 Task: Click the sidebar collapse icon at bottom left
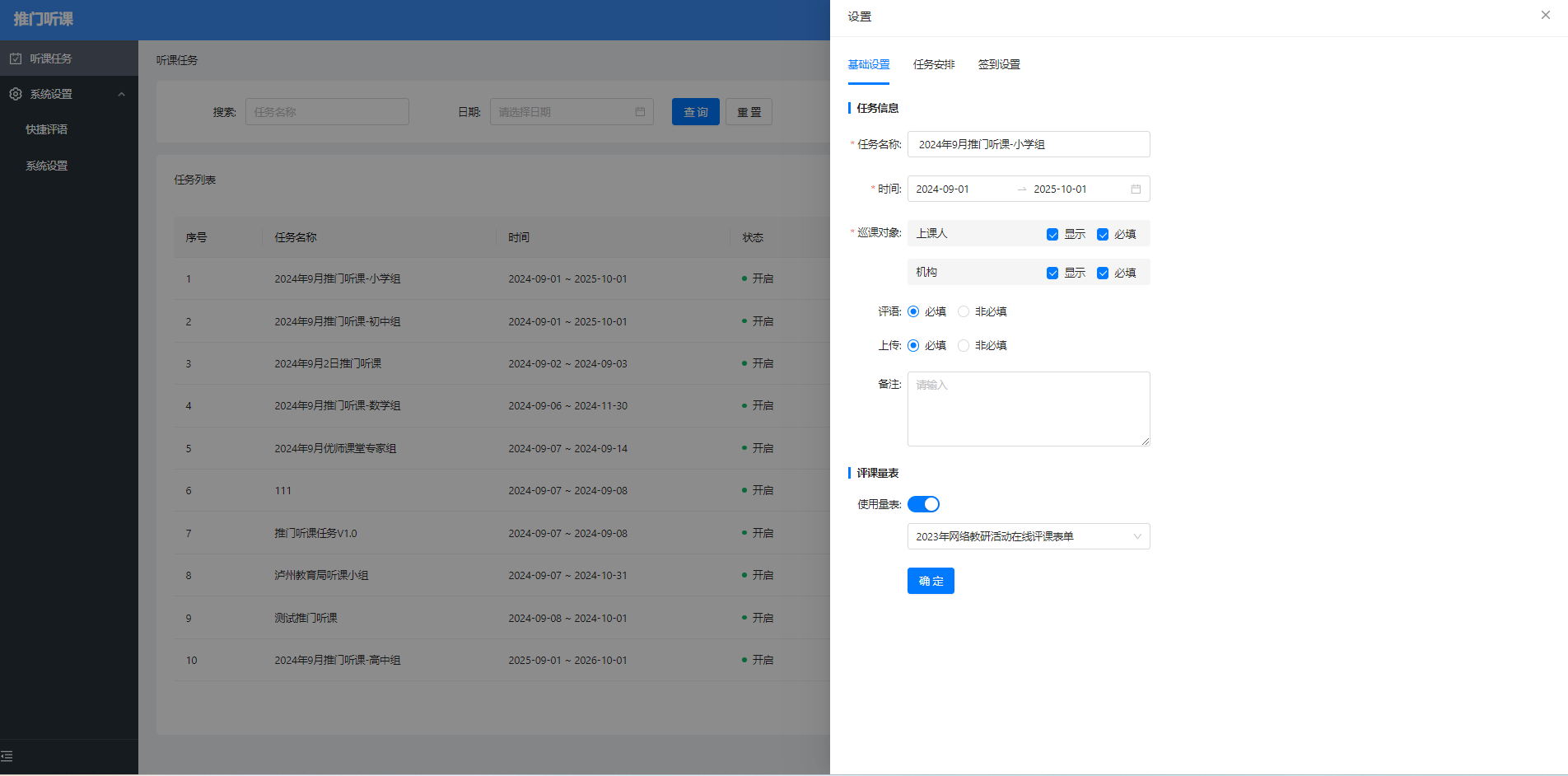pos(7,756)
